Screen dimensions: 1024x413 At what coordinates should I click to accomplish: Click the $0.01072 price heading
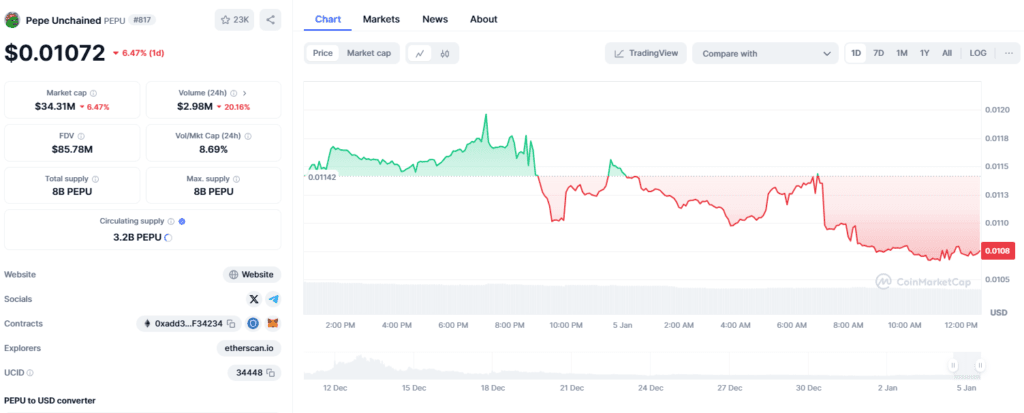(55, 53)
